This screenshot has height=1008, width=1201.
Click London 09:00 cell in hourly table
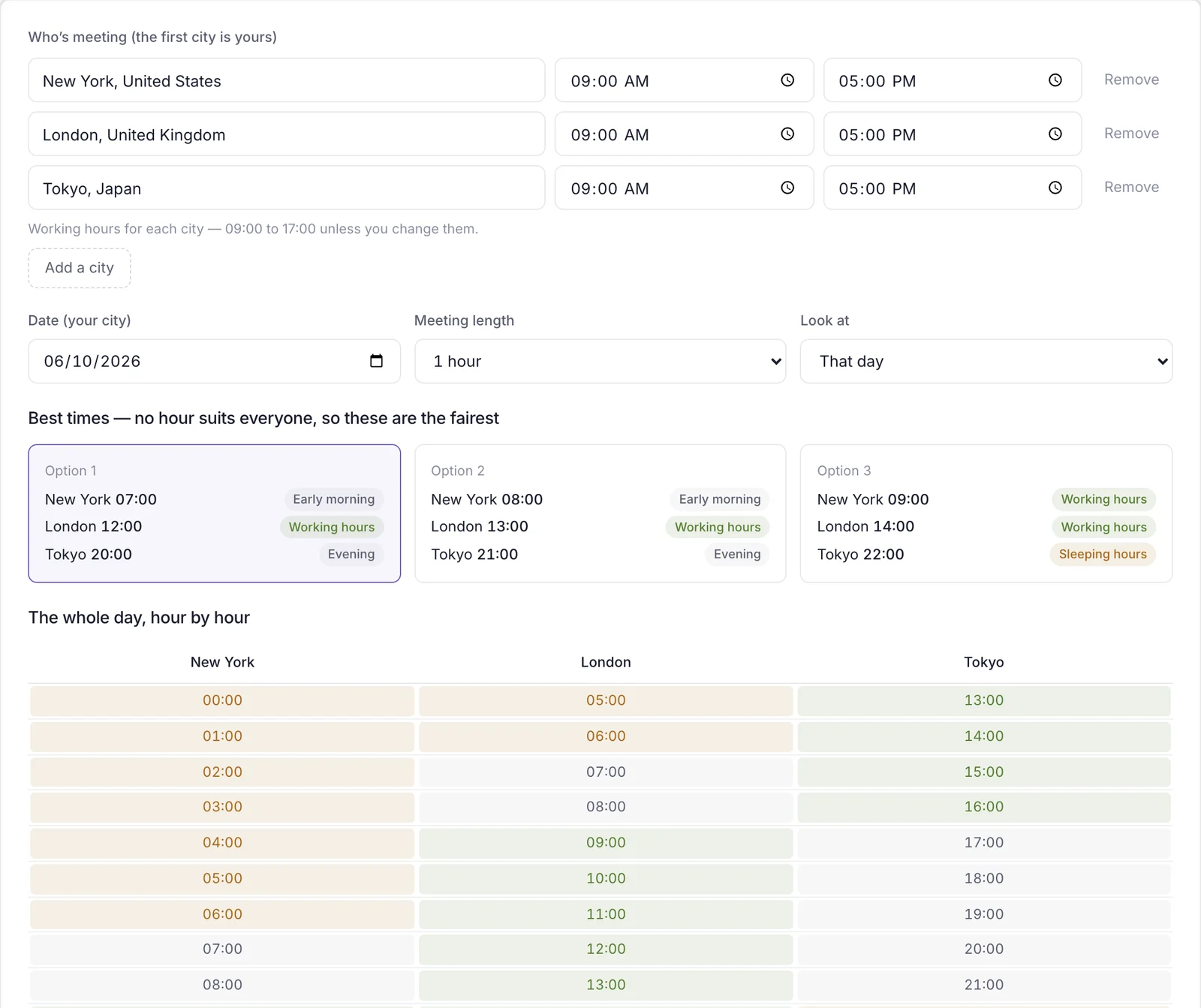point(606,843)
